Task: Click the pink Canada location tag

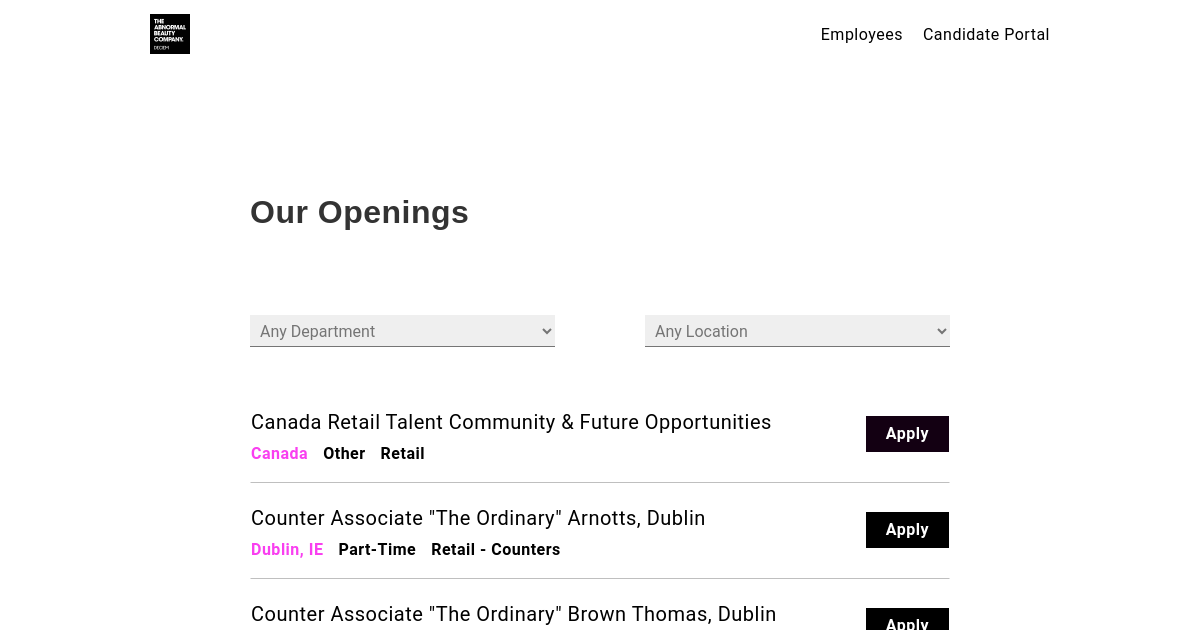Action: point(279,454)
